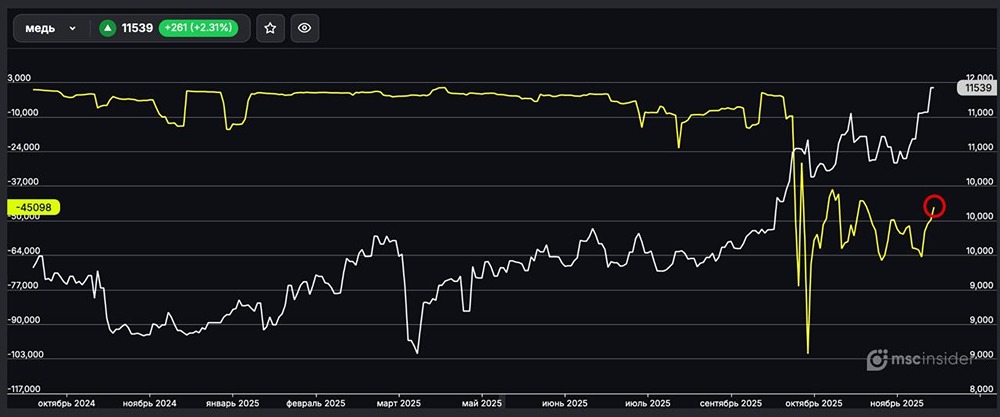Click the green up-arrow trend icon
This screenshot has height=417, width=1000.
107,29
